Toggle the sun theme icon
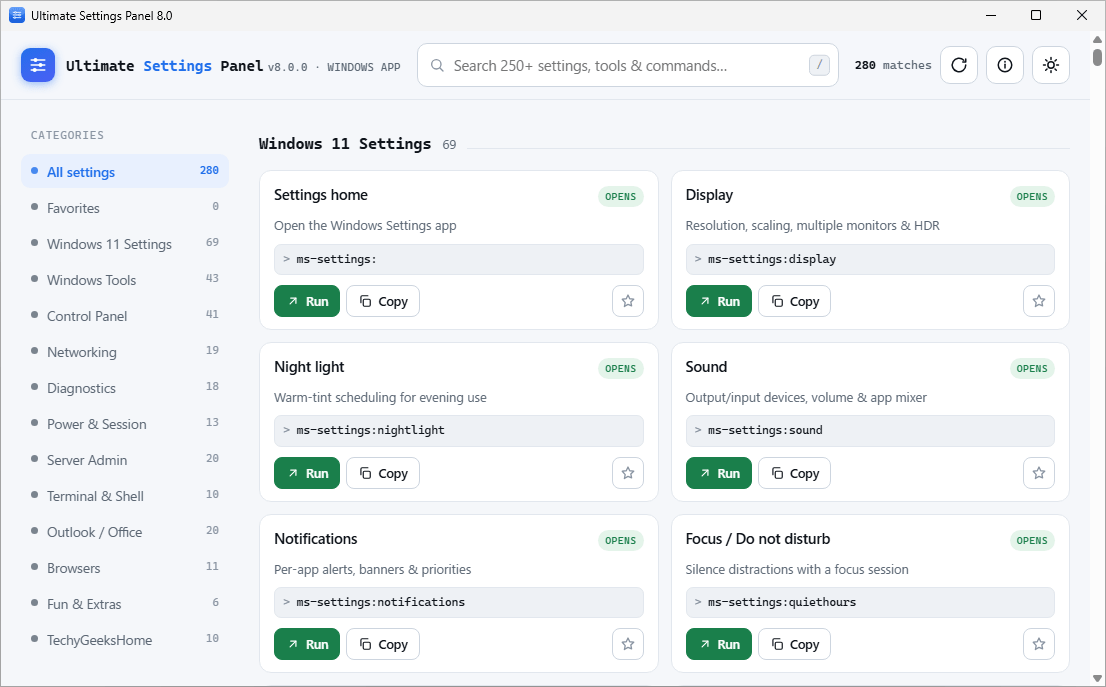 point(1050,65)
